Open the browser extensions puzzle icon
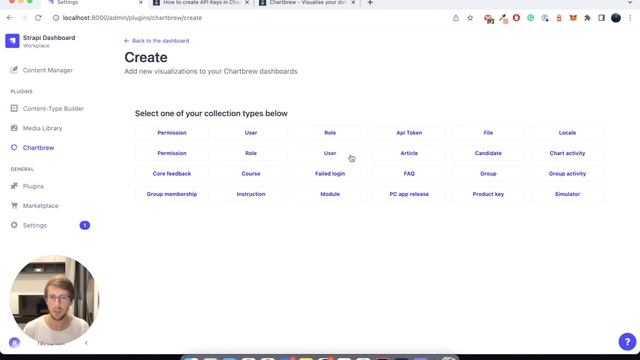 tap(587, 18)
